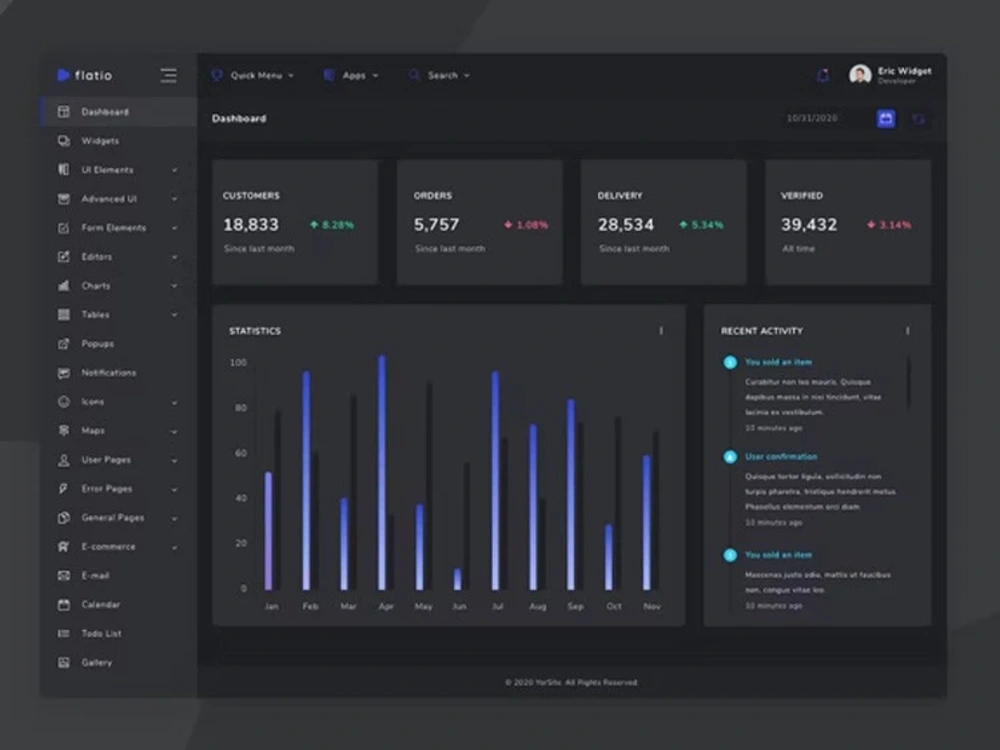Click the notifications icon near the user avatar
The height and width of the screenshot is (750, 1000).
tap(822, 75)
